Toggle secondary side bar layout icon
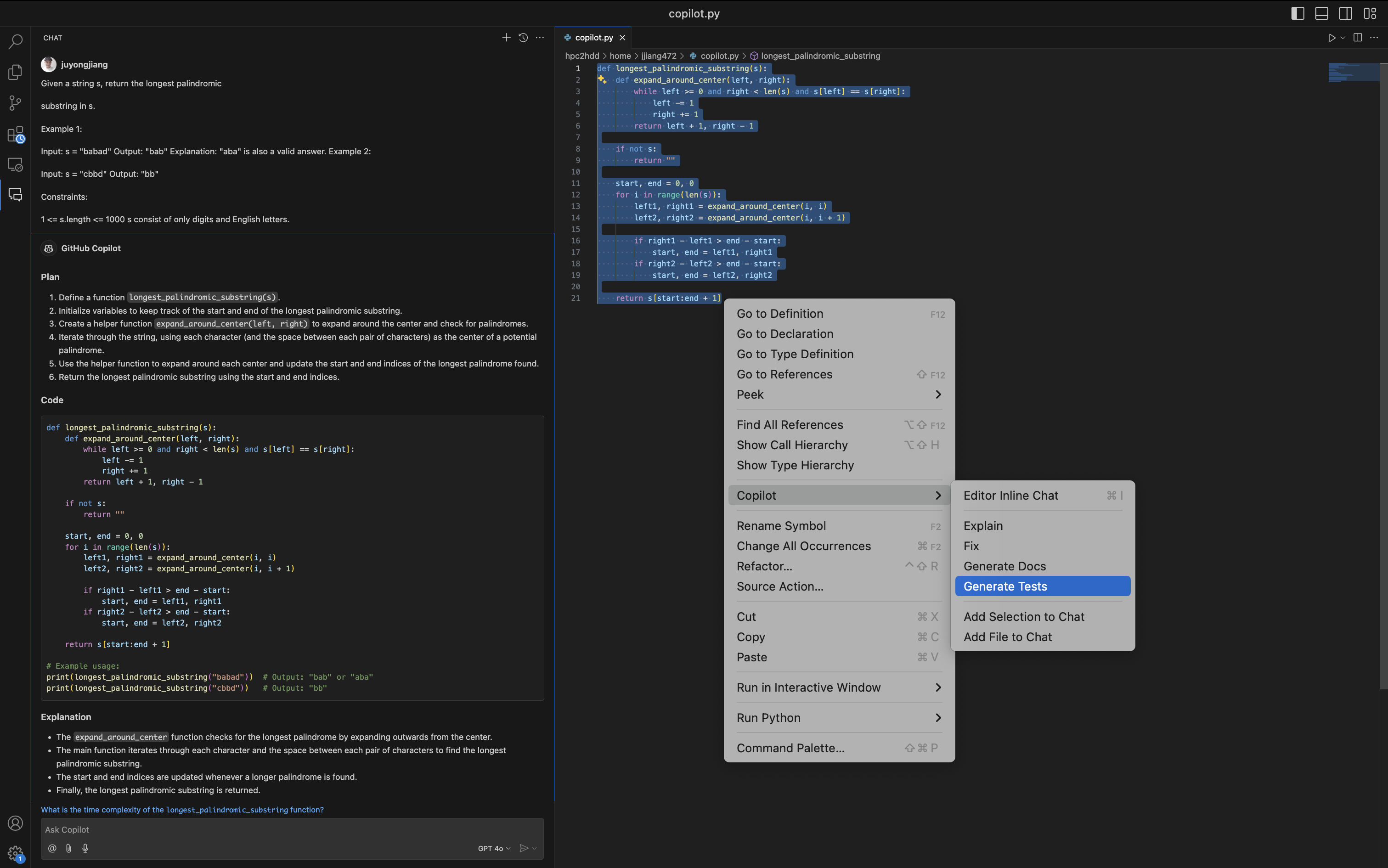 (1346, 13)
